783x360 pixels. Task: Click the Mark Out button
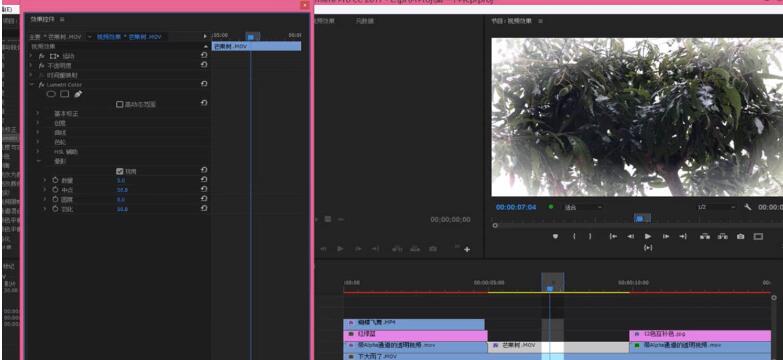590,237
